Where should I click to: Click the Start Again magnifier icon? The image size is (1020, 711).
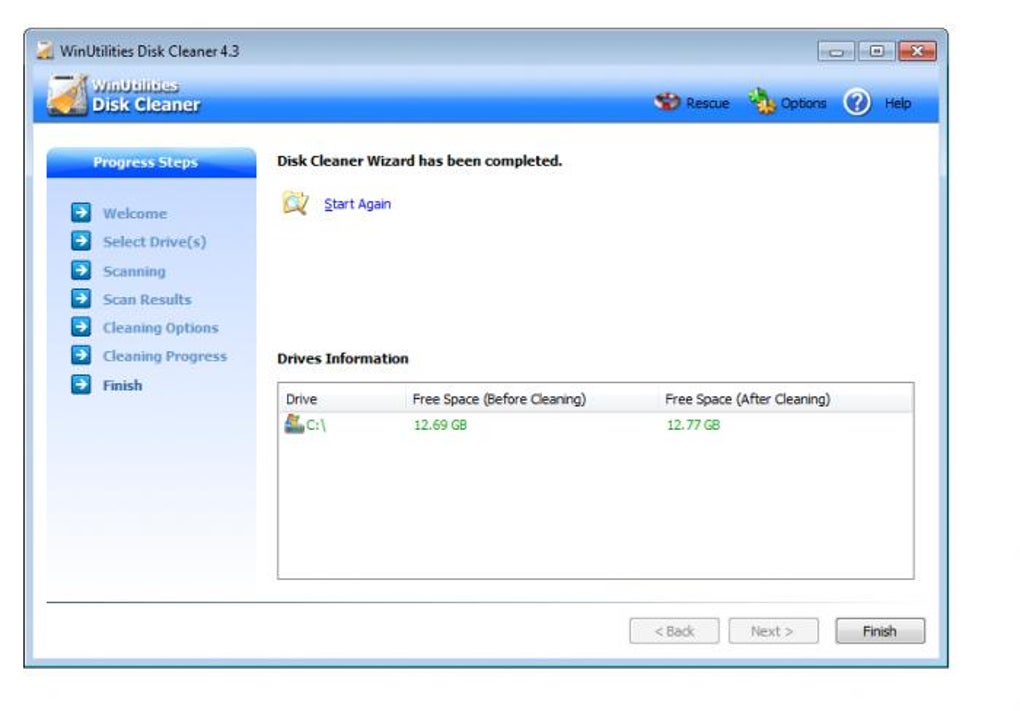point(296,203)
